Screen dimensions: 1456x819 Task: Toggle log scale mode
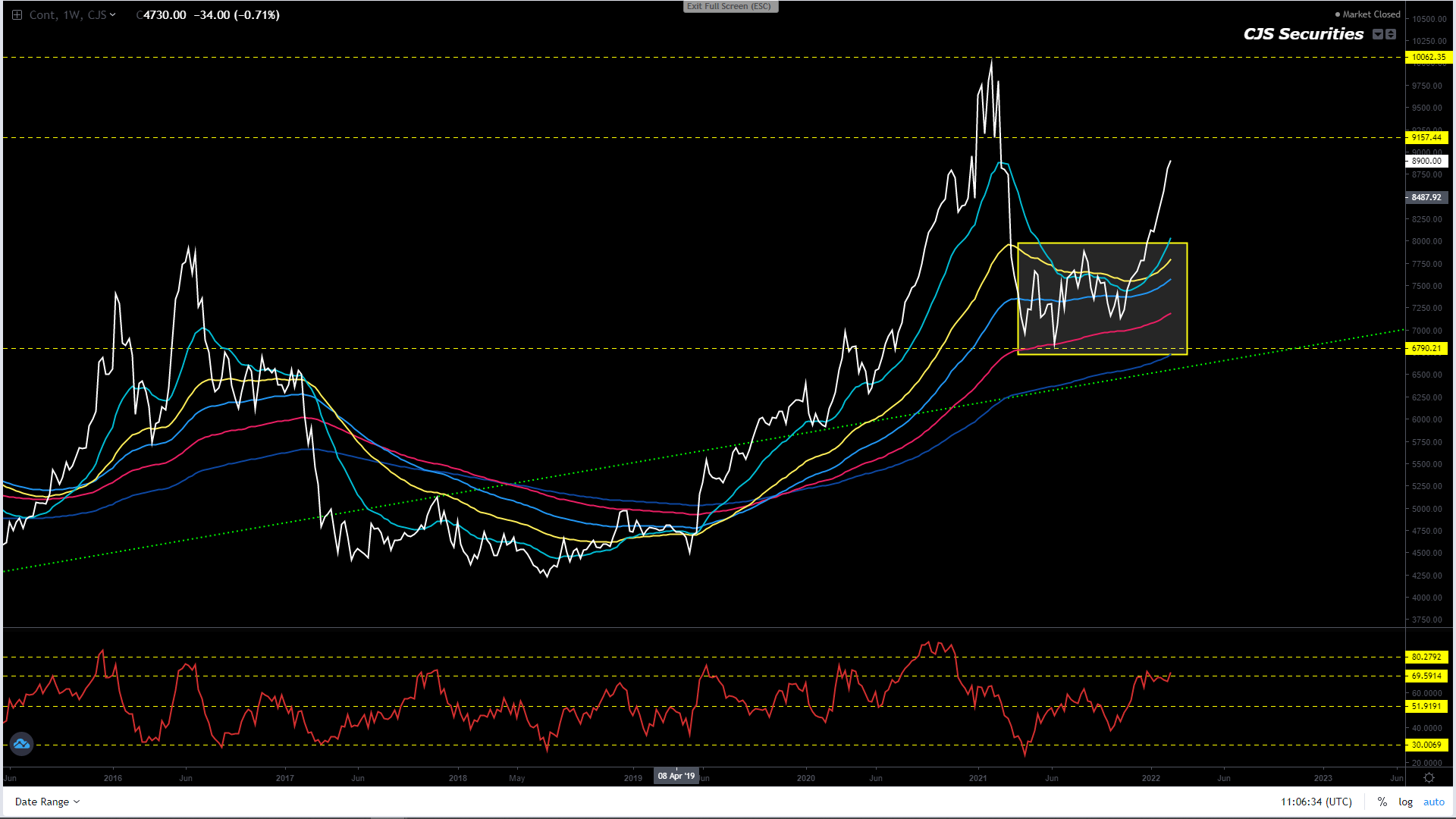[1405, 802]
